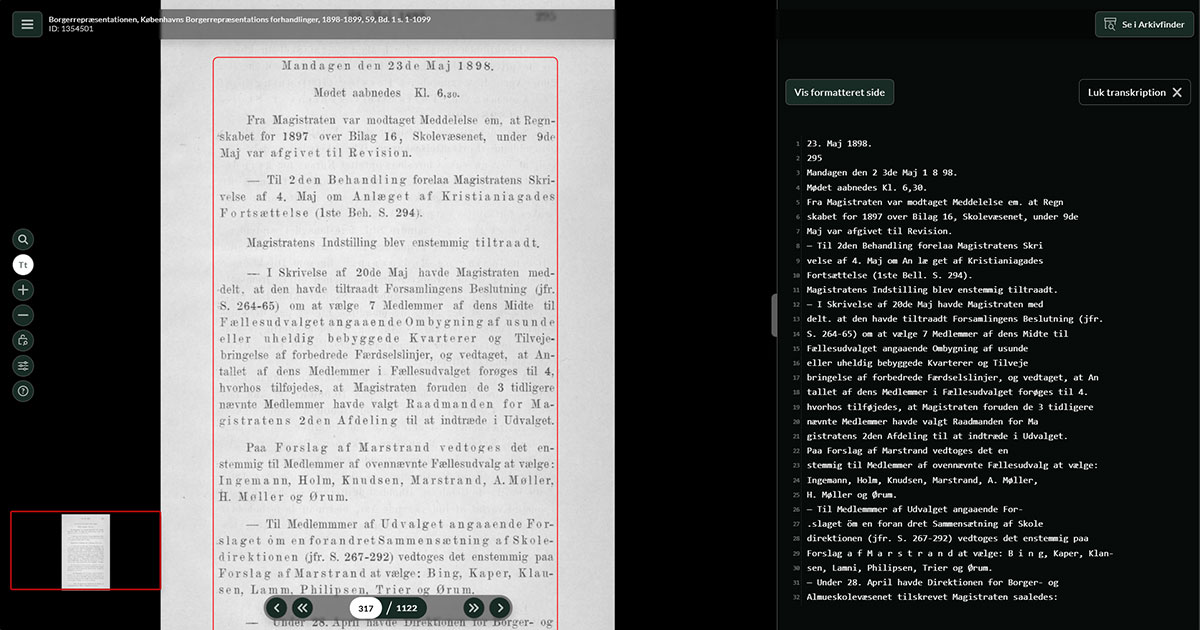This screenshot has width=1200, height=630.
Task: Jump back with double left arrows
Action: (302, 608)
